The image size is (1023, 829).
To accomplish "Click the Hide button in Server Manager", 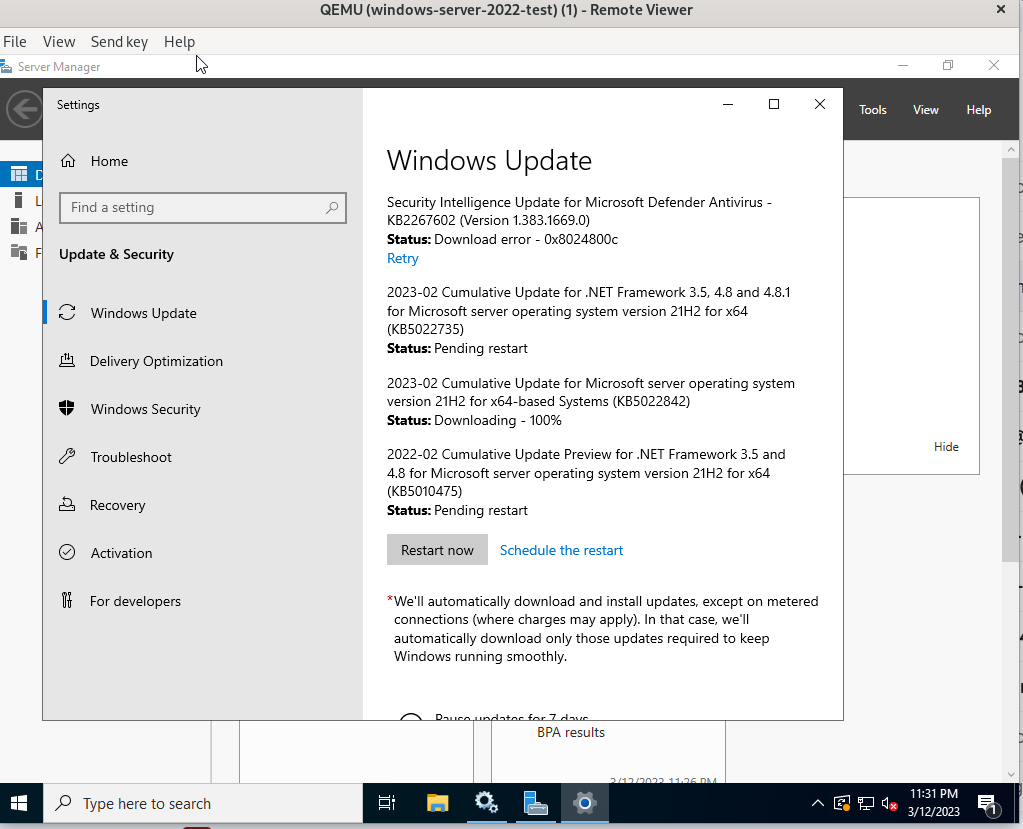I will [x=945, y=447].
